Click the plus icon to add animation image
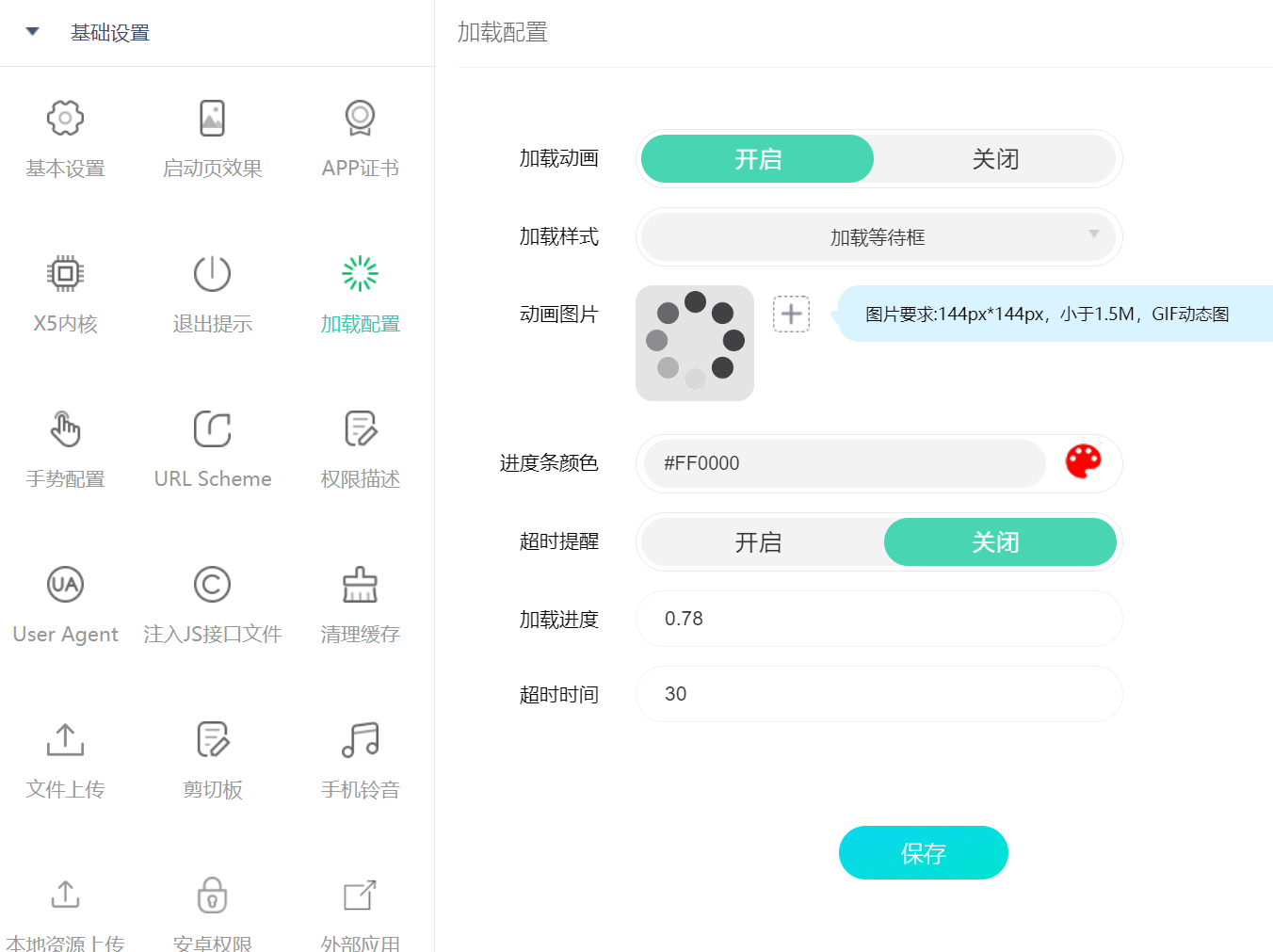Screen dimensions: 1273x952 [792, 314]
